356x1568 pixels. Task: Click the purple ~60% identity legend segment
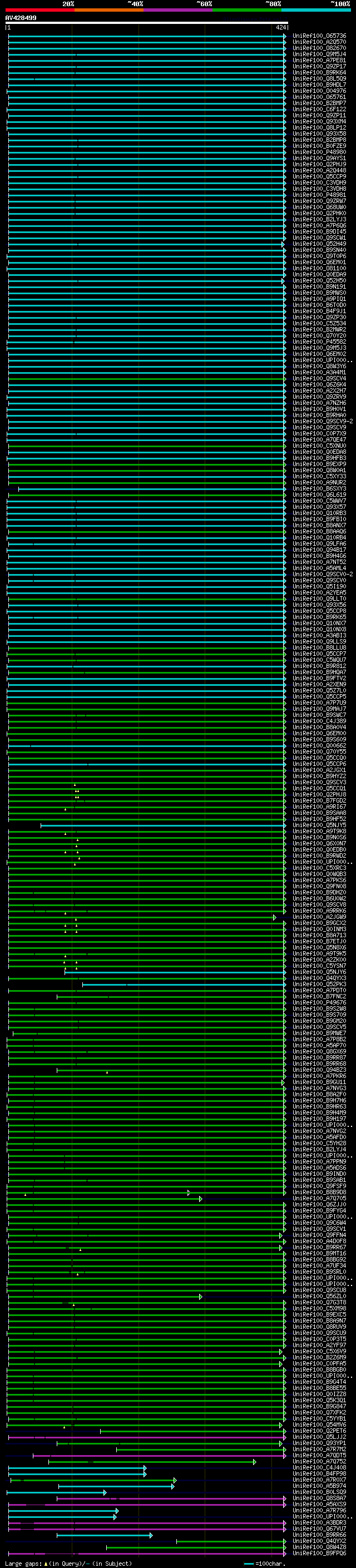[177, 10]
